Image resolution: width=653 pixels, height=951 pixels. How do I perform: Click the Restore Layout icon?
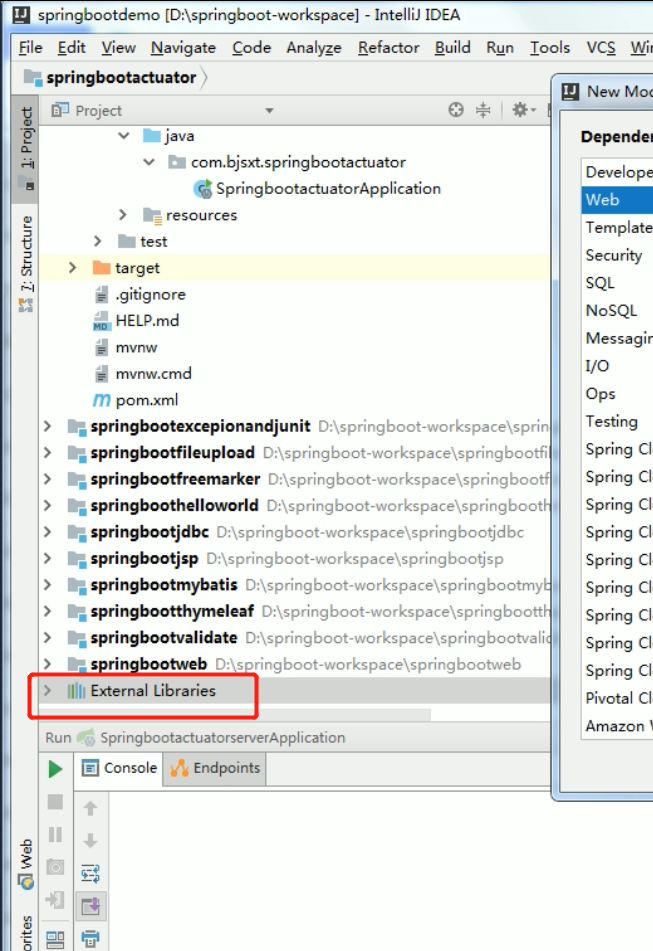click(55, 939)
